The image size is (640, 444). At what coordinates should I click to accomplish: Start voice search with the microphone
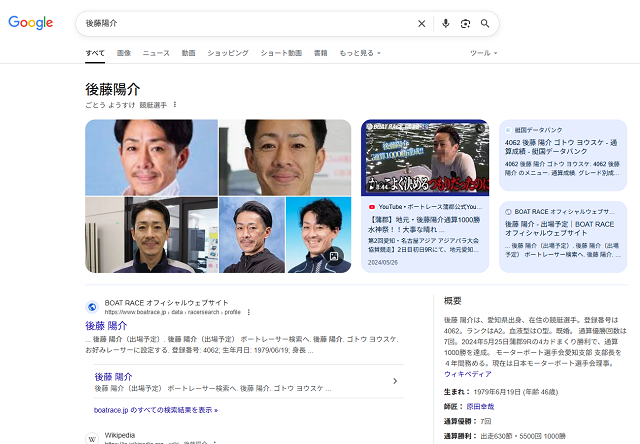point(446,24)
